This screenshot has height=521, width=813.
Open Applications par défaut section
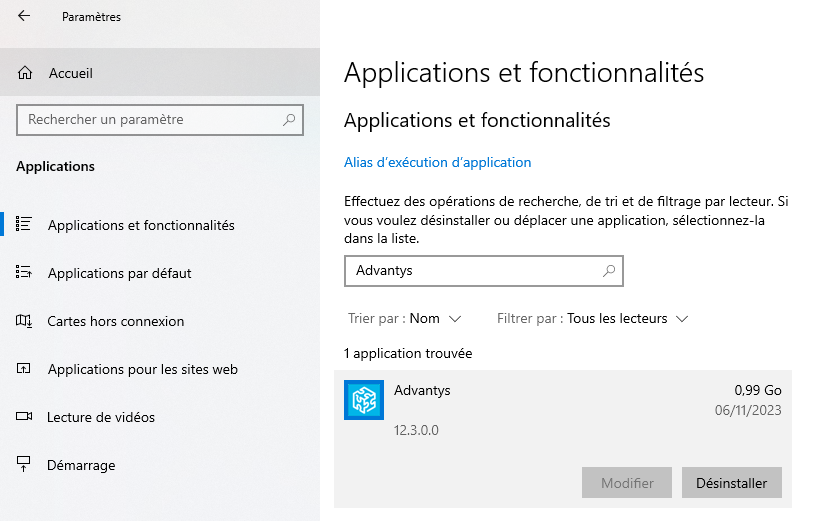coord(119,273)
